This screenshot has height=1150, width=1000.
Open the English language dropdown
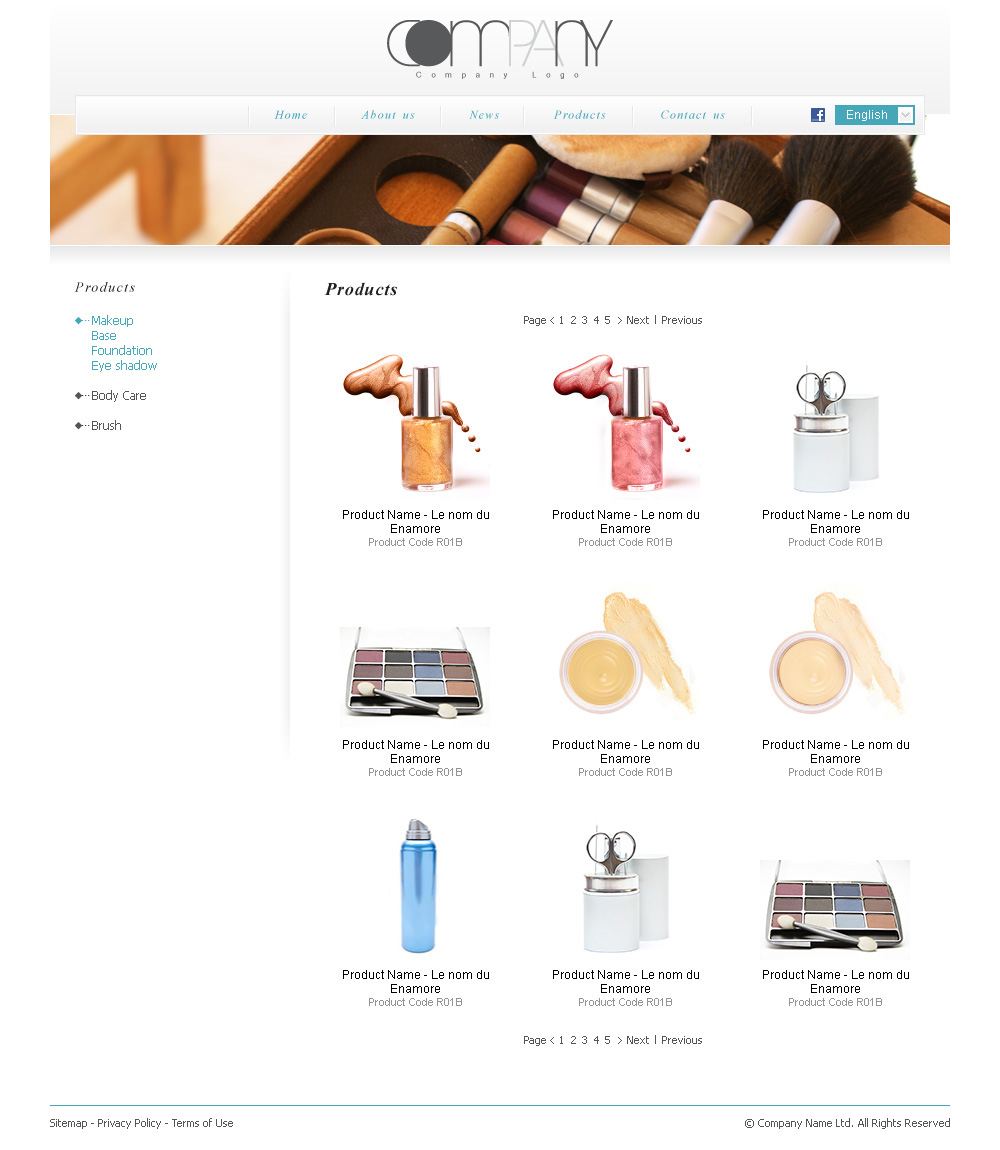(875, 115)
